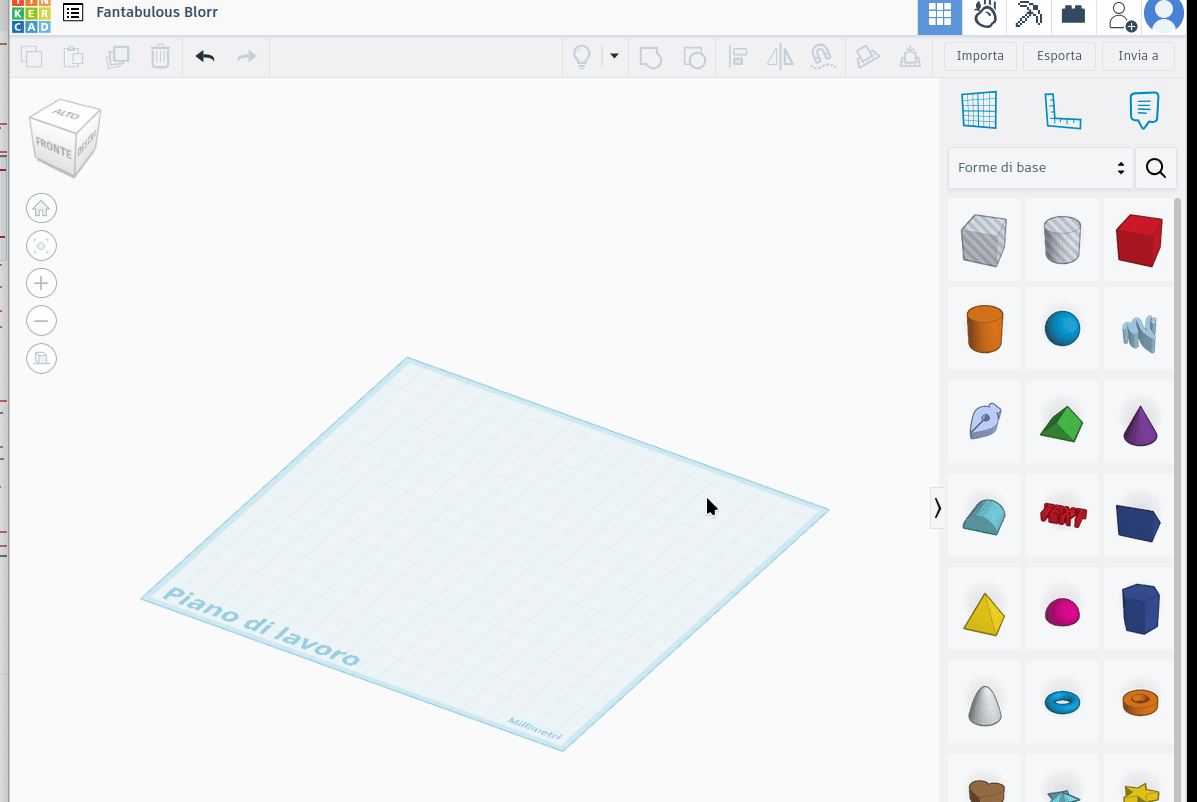The width and height of the screenshot is (1197, 802).
Task: Pick the striped Box hole shape
Action: pos(984,240)
